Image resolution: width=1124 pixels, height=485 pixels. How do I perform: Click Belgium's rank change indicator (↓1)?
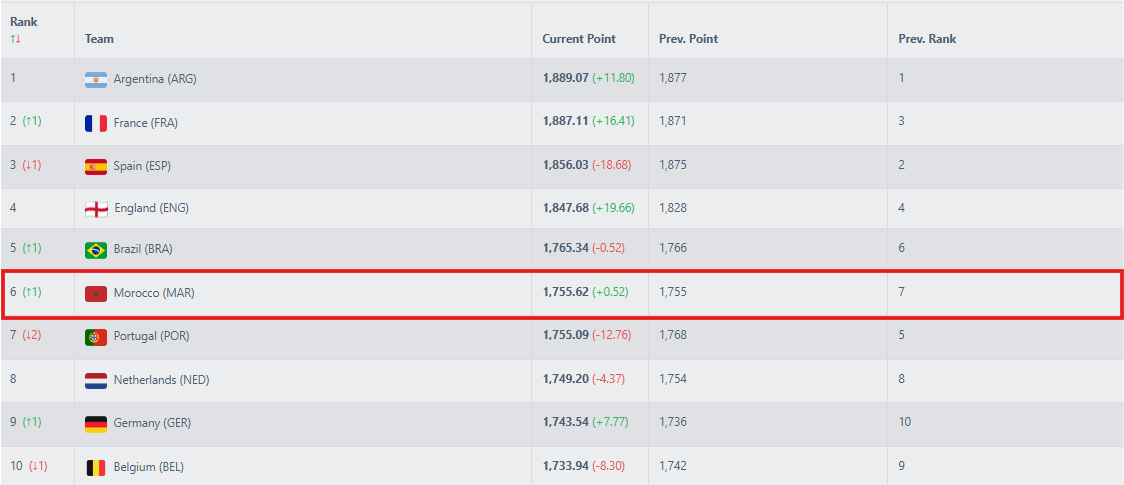[x=38, y=466]
